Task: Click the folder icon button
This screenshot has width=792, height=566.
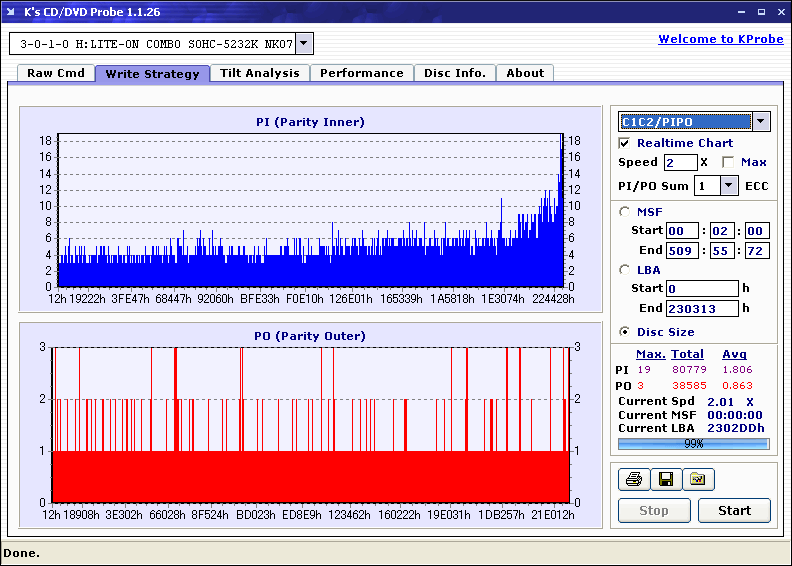Action: 698,480
